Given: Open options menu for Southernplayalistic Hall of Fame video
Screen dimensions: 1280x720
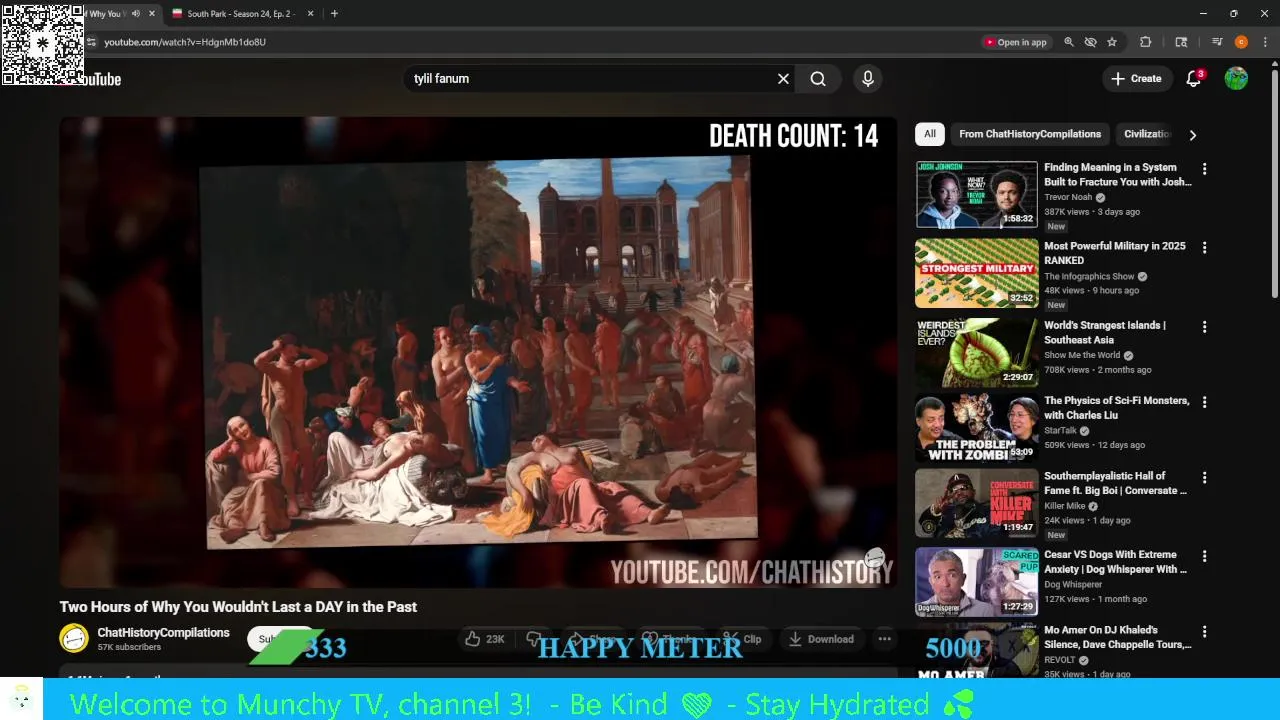Looking at the screenshot, I should click(x=1204, y=478).
